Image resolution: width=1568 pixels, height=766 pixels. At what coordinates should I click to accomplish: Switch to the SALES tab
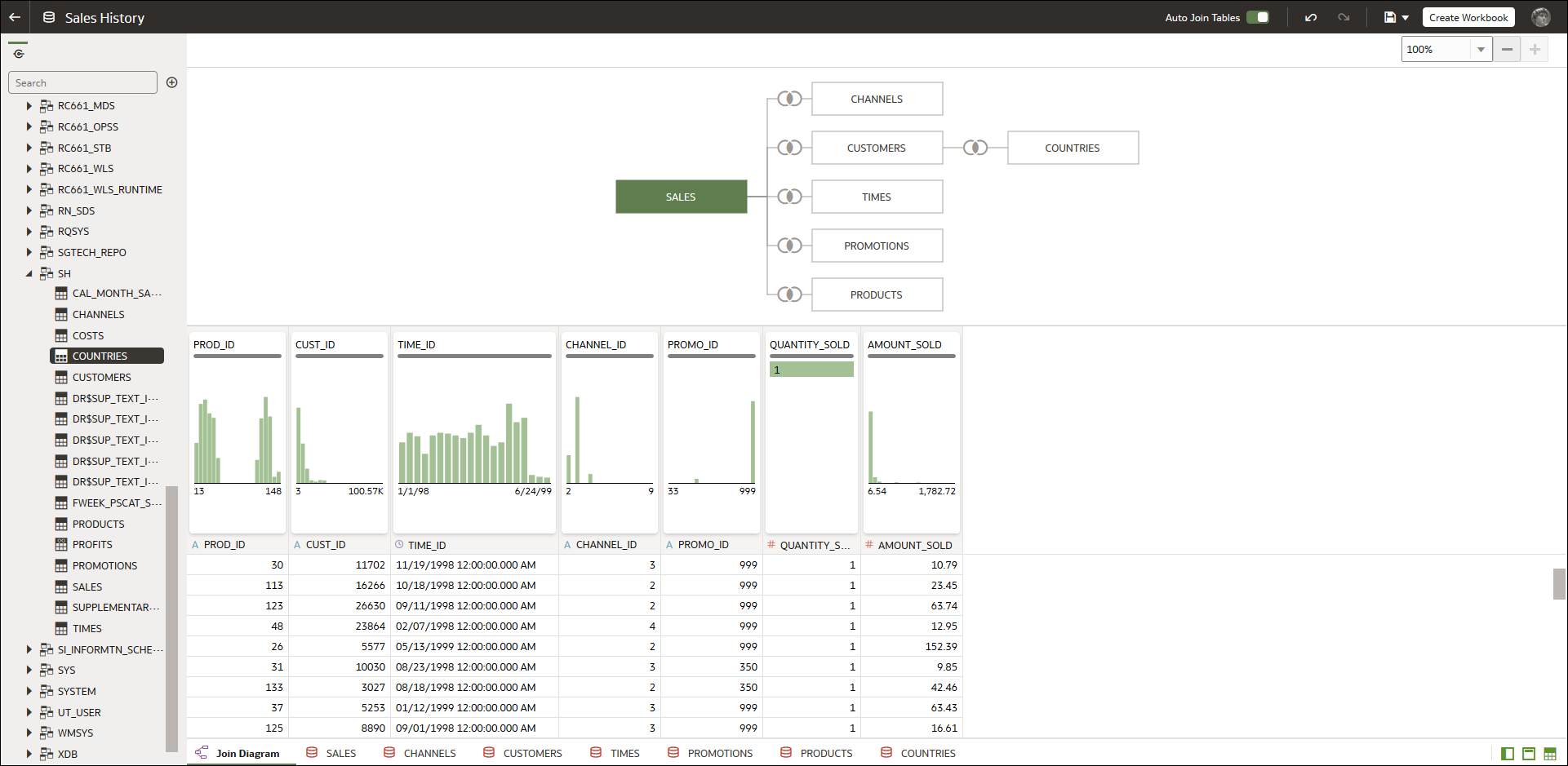pos(341,752)
